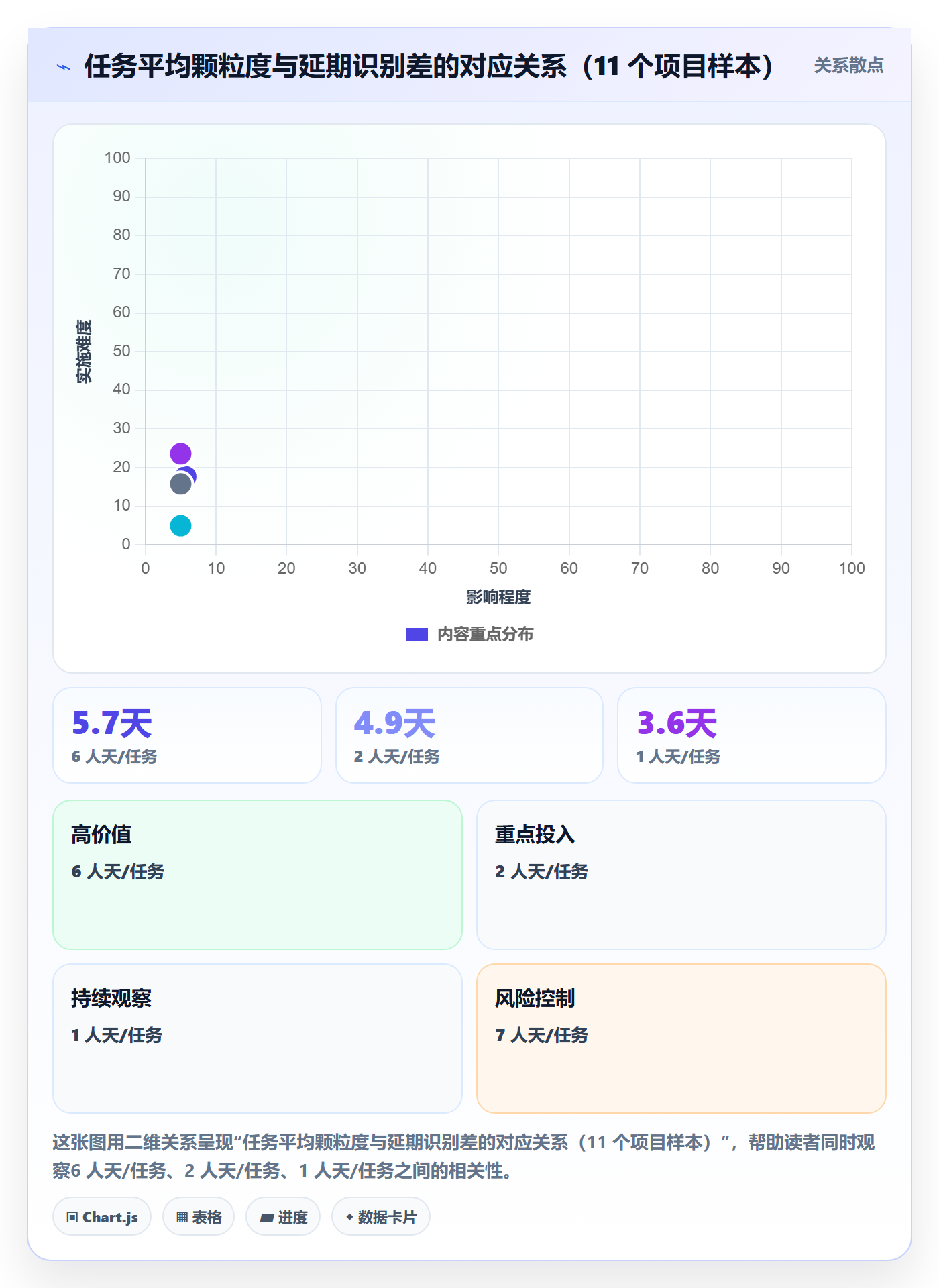Click the 表格 tag grid icon
The height and width of the screenshot is (1288, 939).
(x=182, y=1217)
